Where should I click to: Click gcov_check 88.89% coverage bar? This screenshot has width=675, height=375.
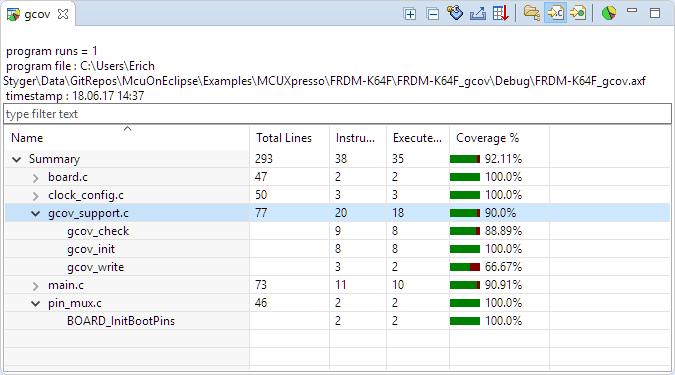465,231
